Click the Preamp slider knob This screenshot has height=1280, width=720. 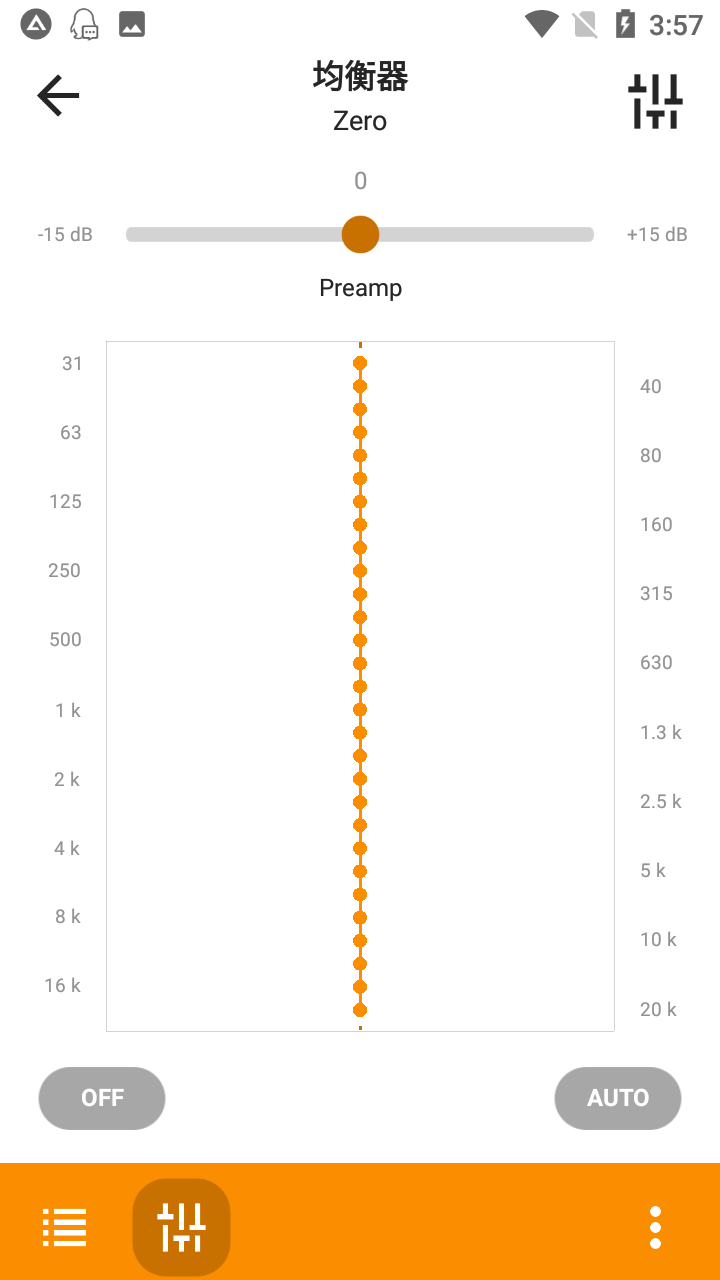pyautogui.click(x=360, y=235)
